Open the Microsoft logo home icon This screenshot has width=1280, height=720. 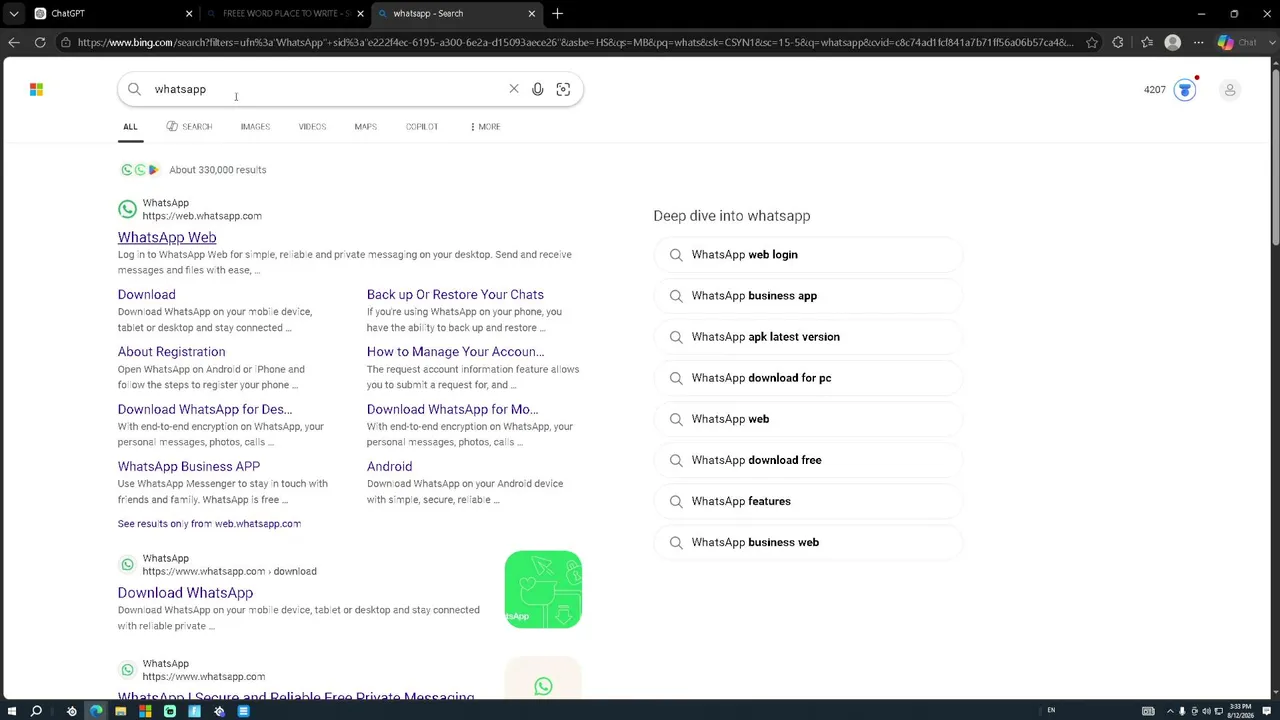pyautogui.click(x=36, y=90)
